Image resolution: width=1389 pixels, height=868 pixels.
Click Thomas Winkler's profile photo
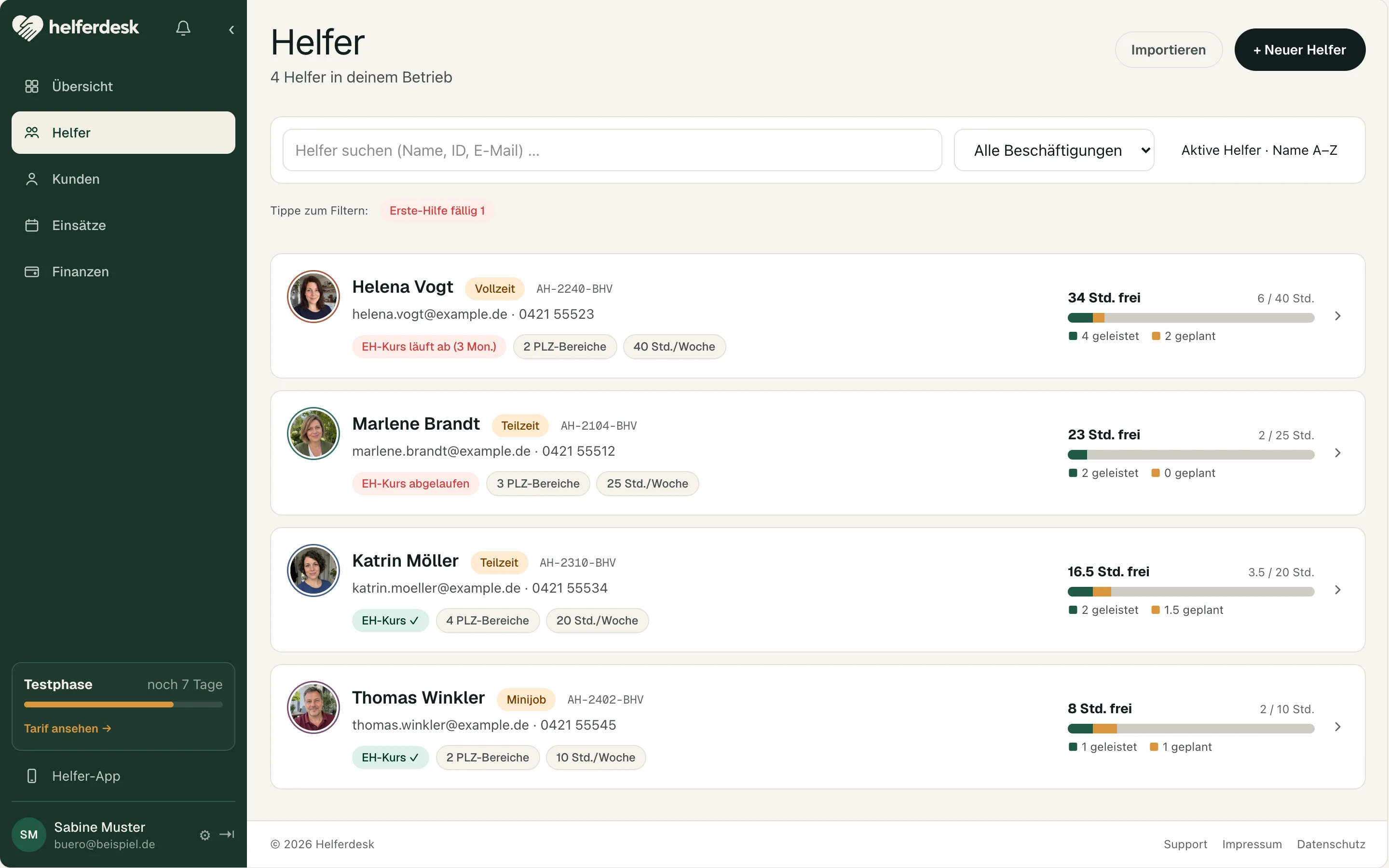(313, 707)
